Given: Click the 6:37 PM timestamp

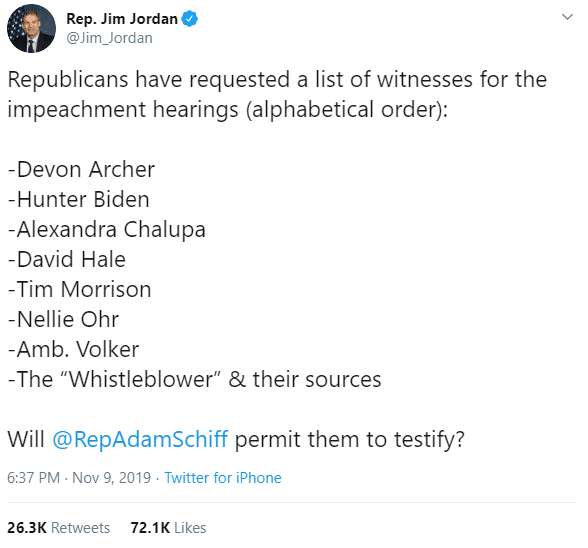Looking at the screenshot, I should [x=34, y=478].
